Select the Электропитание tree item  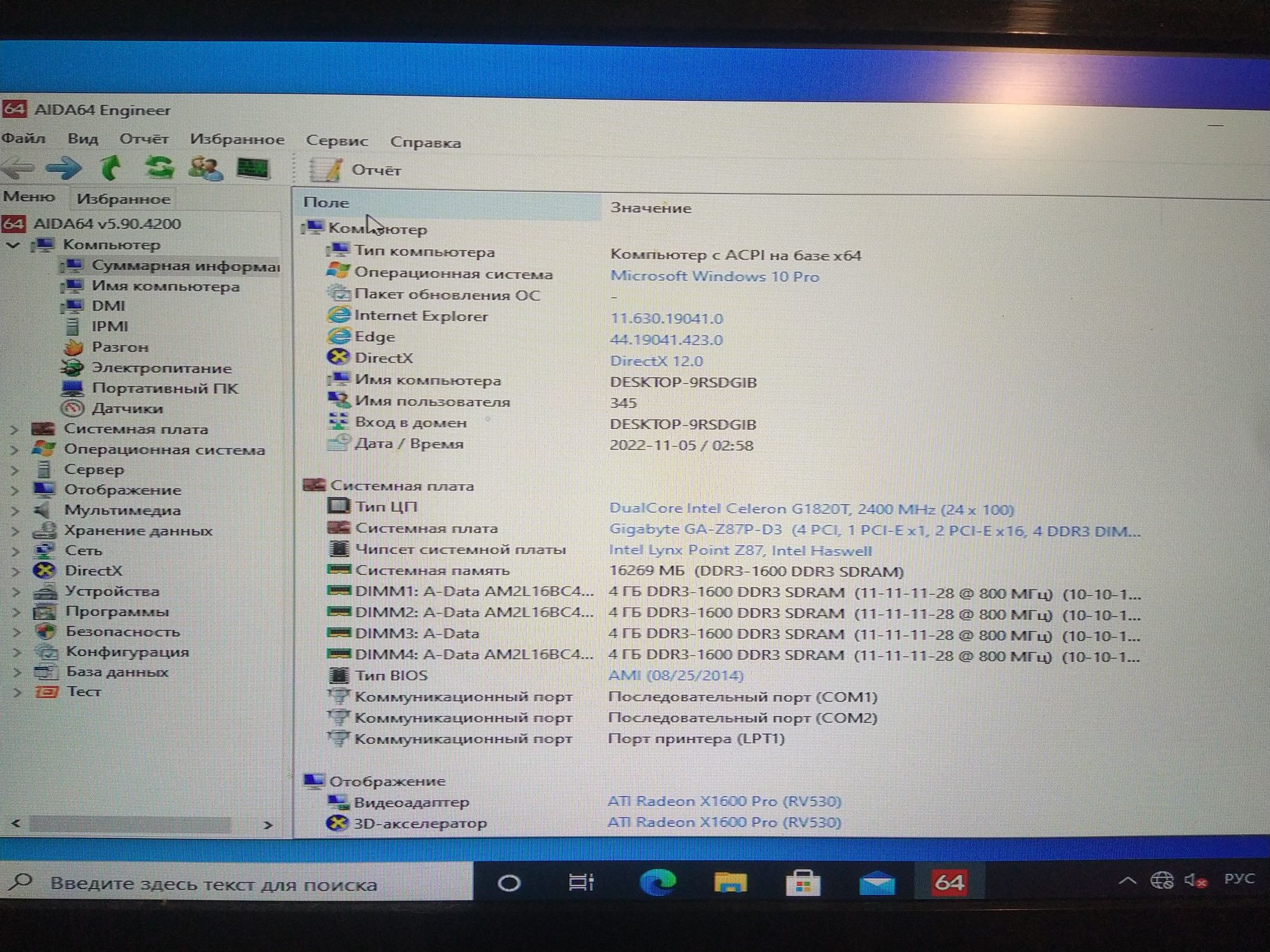pyautogui.click(x=161, y=368)
